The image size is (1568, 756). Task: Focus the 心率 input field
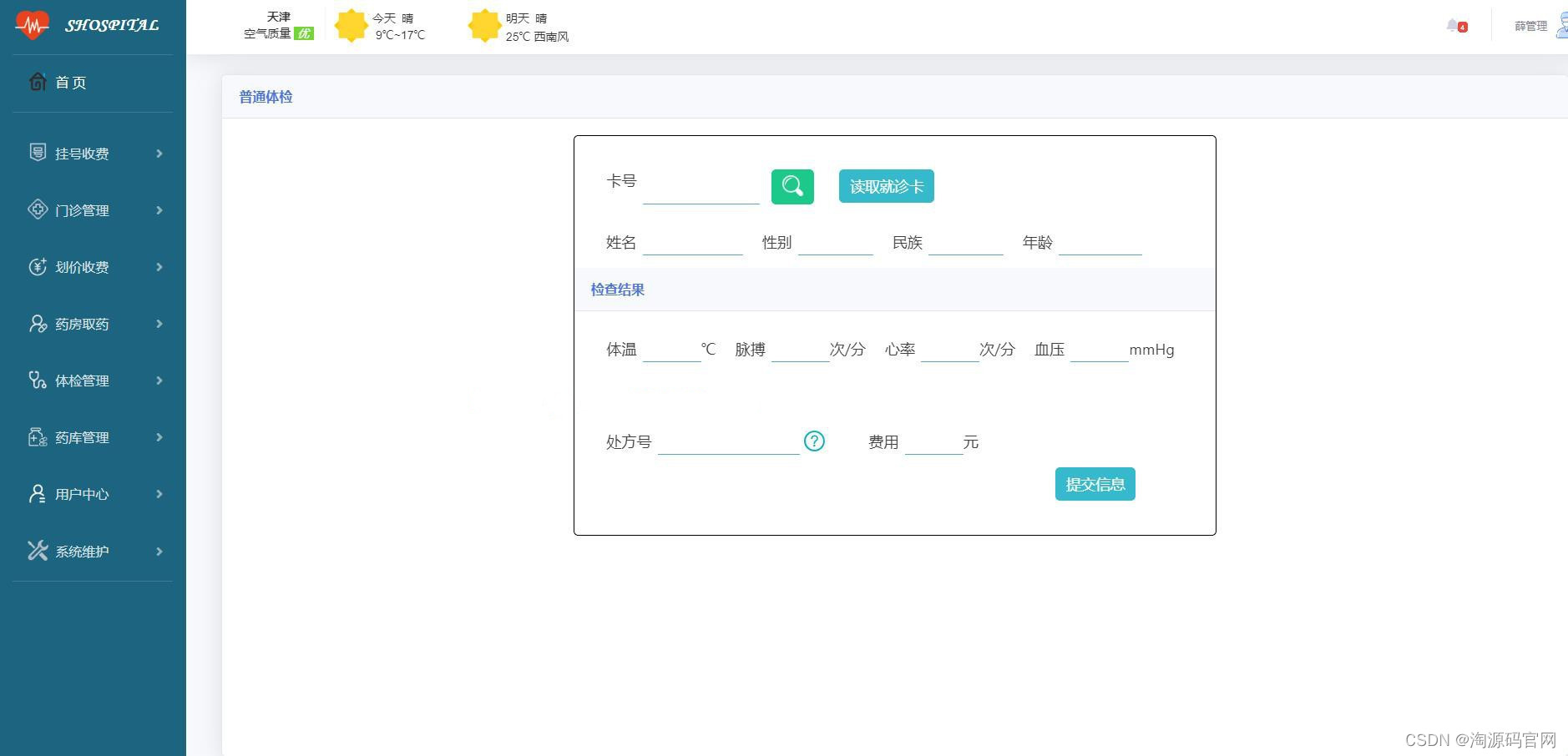(950, 350)
